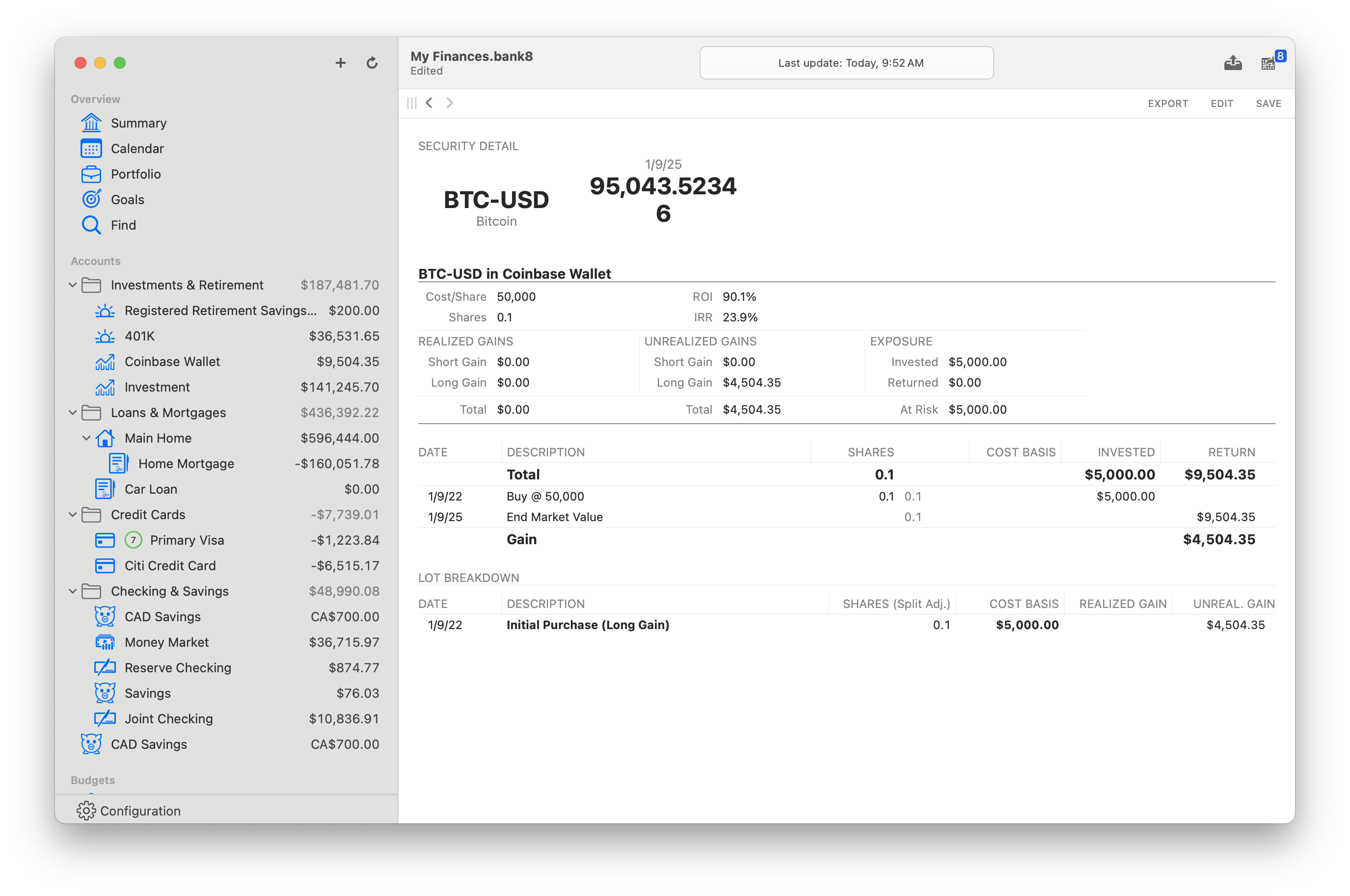Open the Coinbase Wallet account
1350x896 pixels.
point(226,362)
